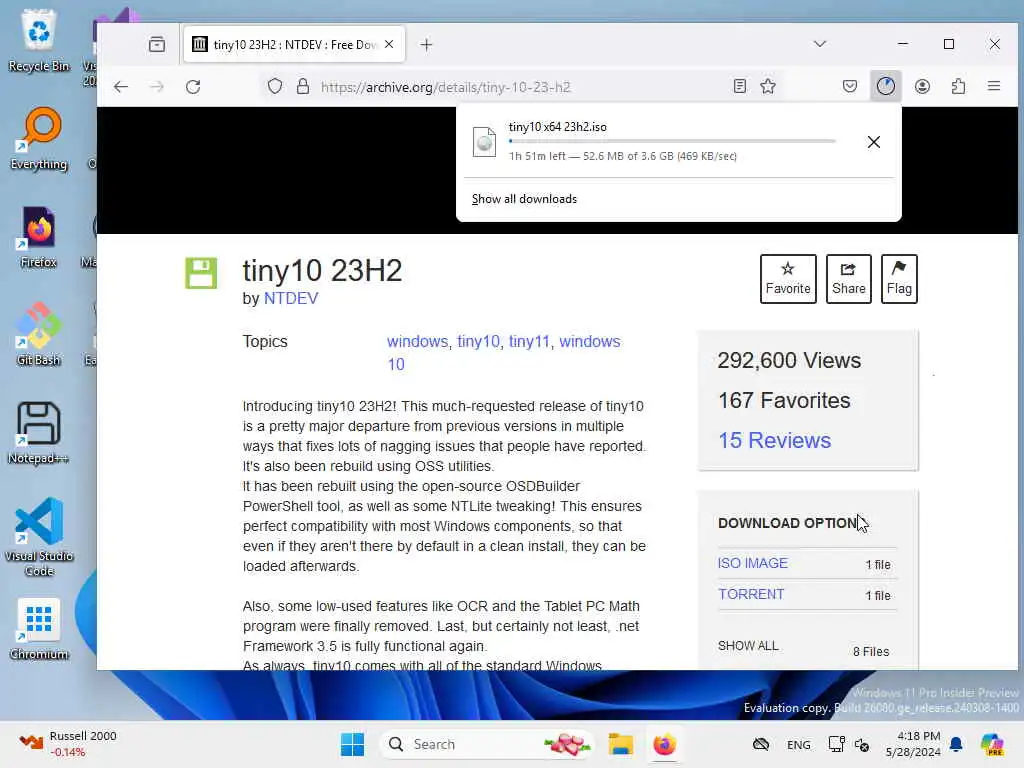Image resolution: width=1024 pixels, height=768 pixels.
Task: Open the tiny10 topic link
Action: [x=478, y=342]
